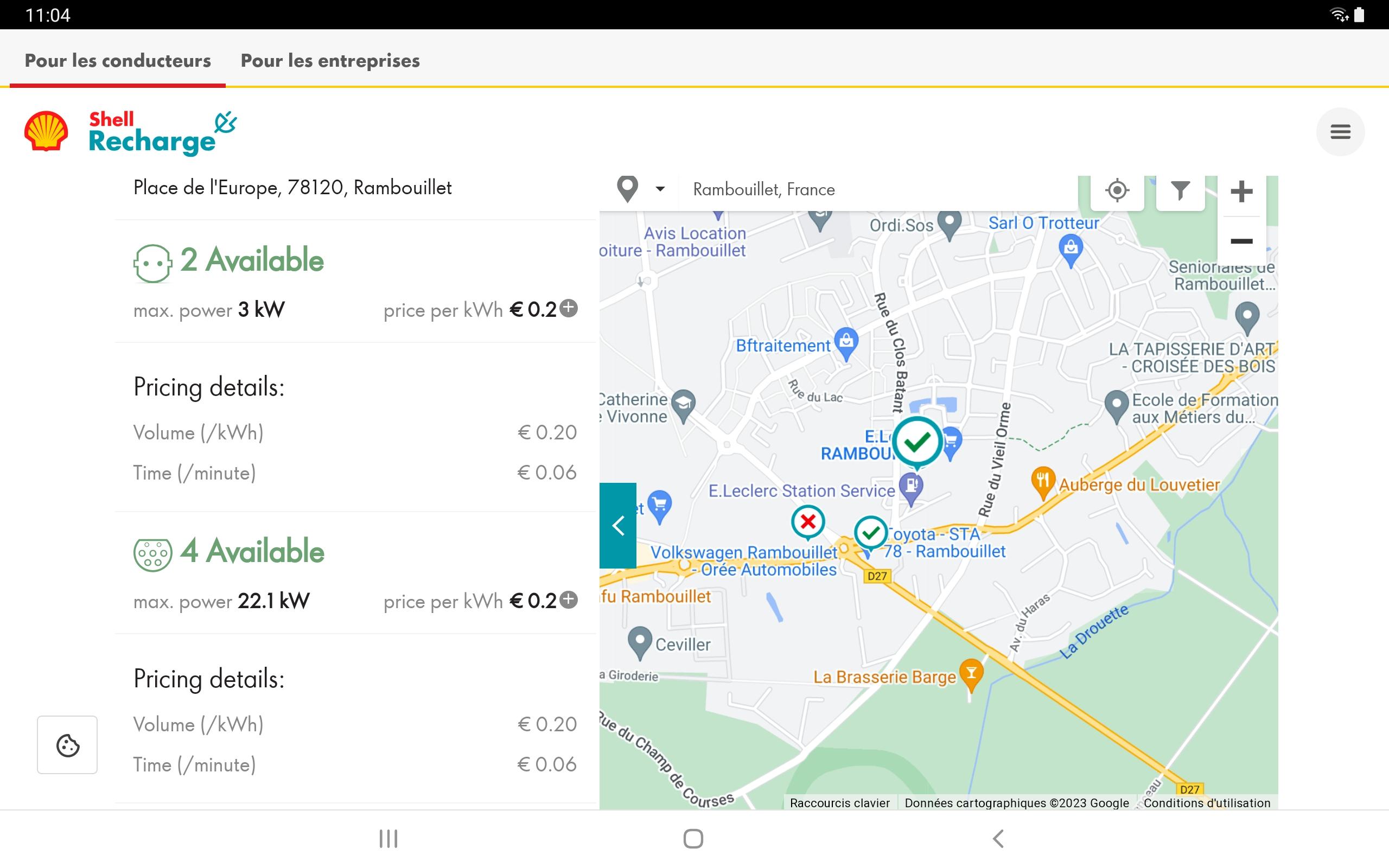Click address Place de l'Europe, 78120, Rambouillet

[x=293, y=188]
